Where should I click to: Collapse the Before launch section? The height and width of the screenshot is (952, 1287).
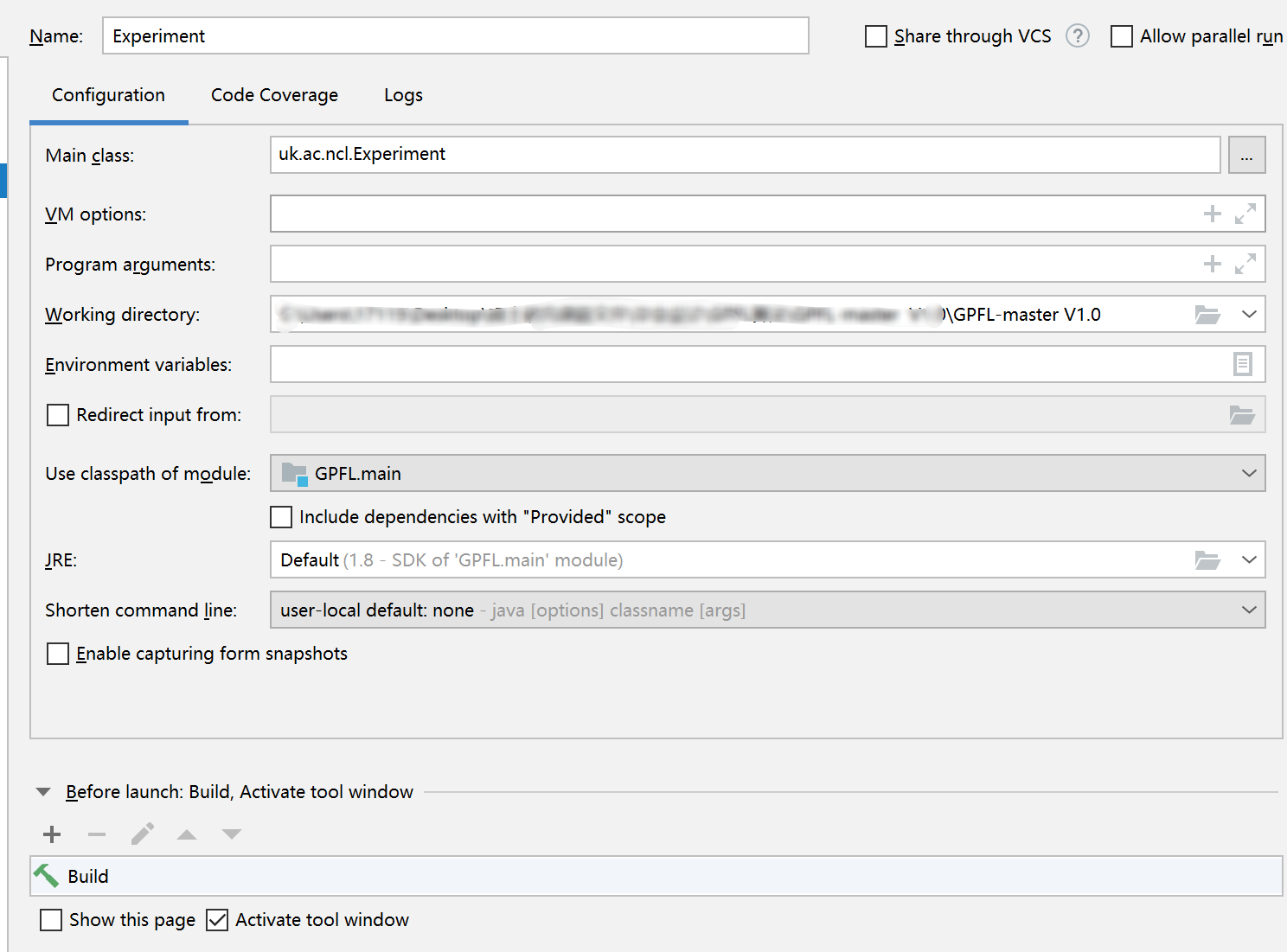[43, 792]
